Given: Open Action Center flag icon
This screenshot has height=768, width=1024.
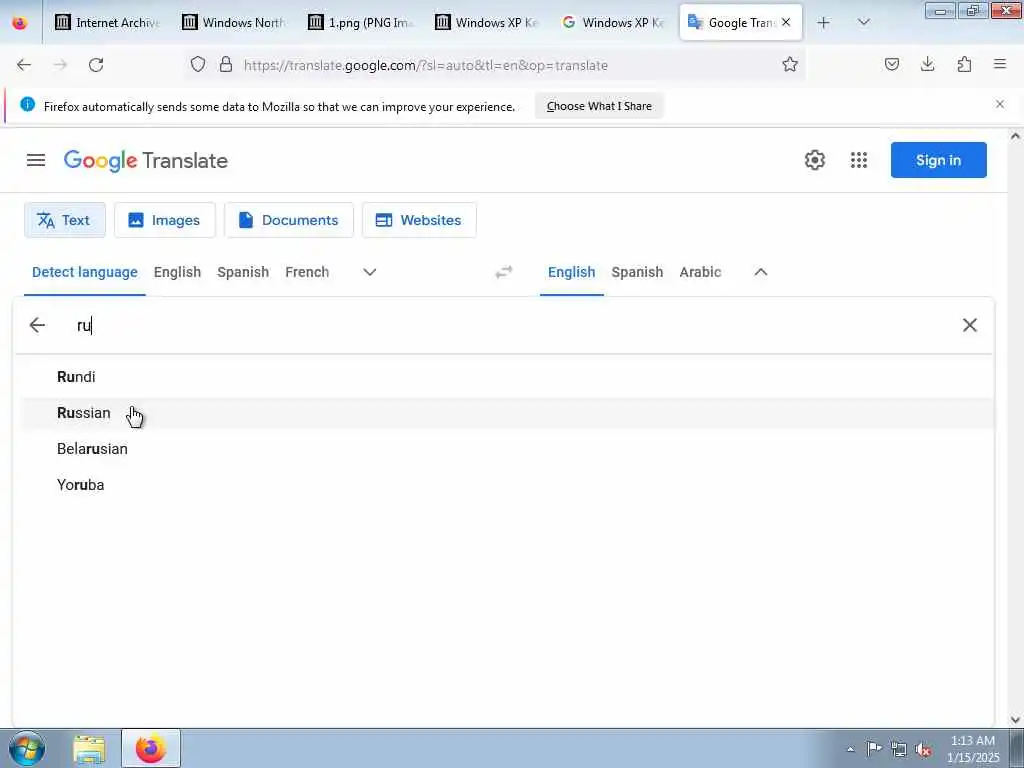Looking at the screenshot, I should click(873, 749).
